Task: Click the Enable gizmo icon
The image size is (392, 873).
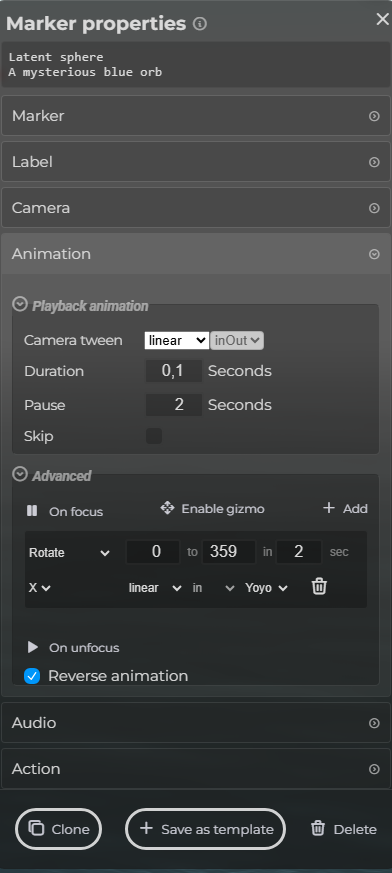Action: 167,508
